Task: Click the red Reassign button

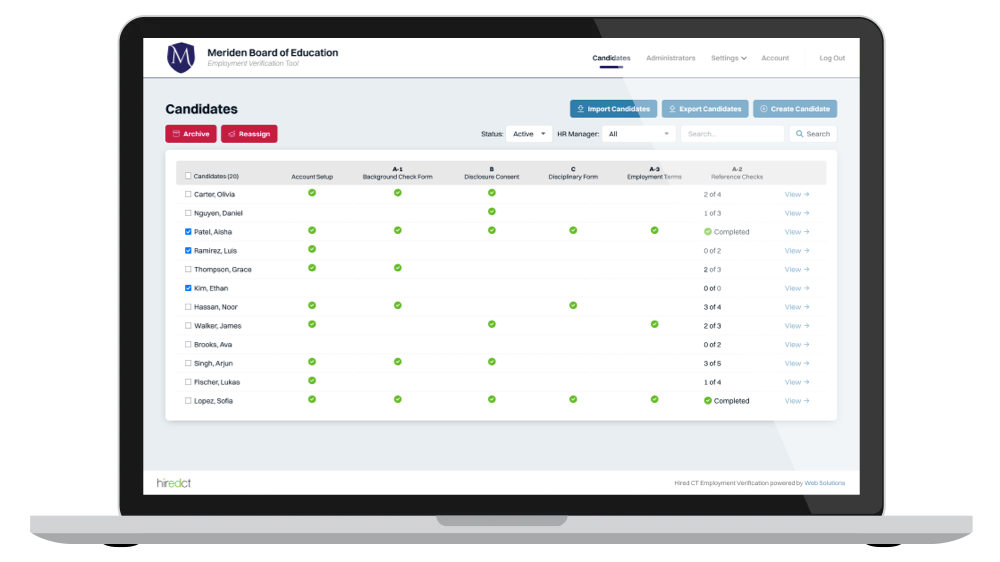Action: point(249,134)
